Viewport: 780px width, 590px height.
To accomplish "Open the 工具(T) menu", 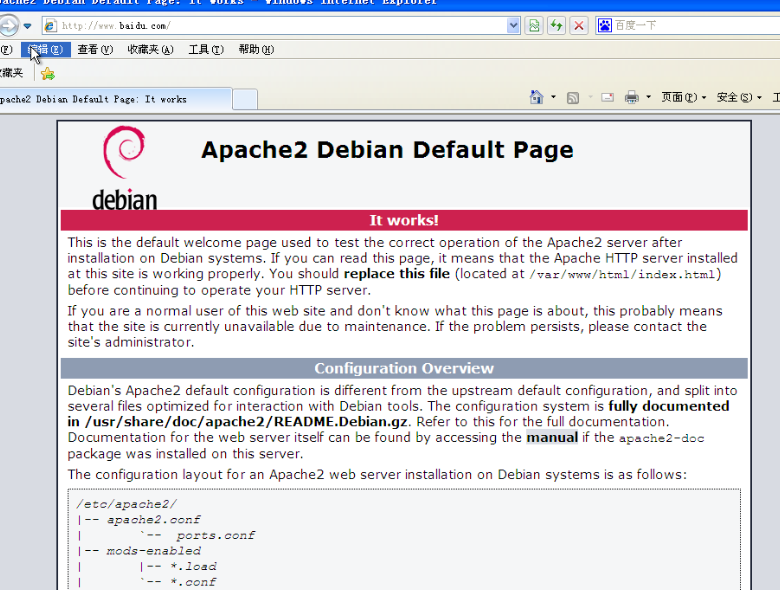I will tap(206, 49).
